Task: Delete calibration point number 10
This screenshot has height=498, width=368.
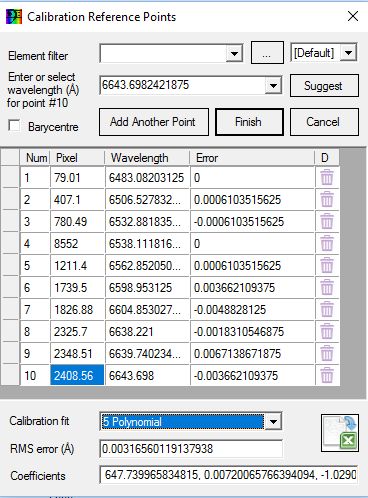Action: tap(327, 375)
